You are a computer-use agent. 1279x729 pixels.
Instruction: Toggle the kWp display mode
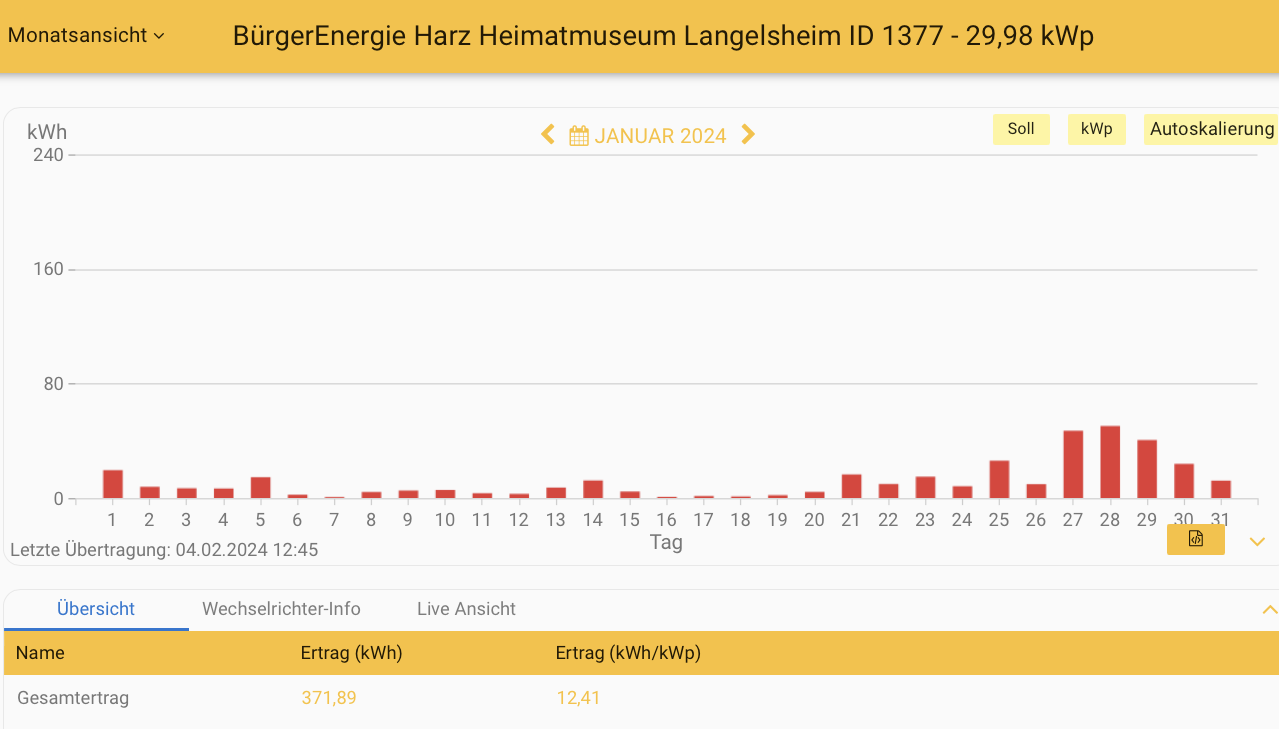pos(1096,129)
